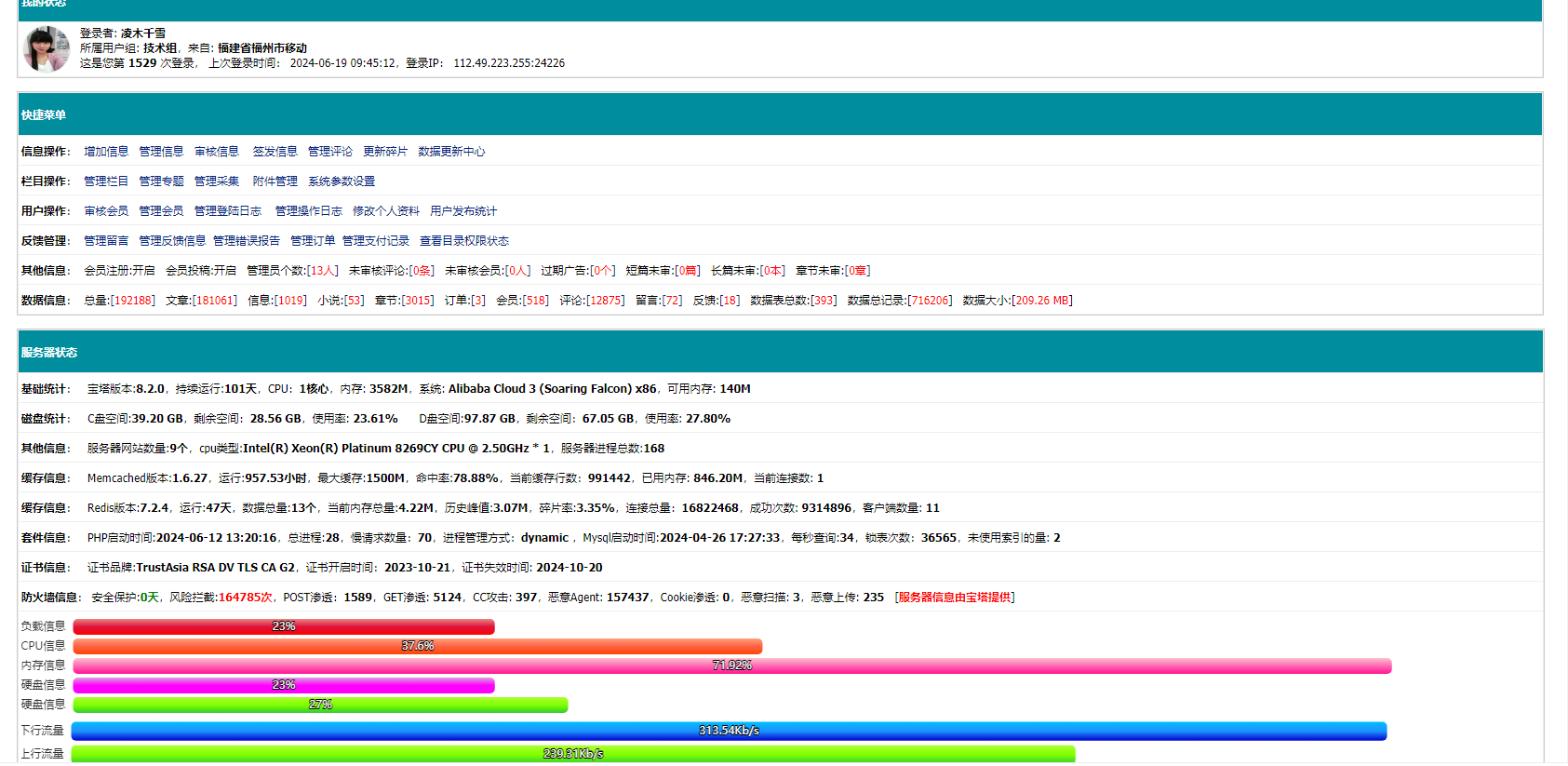1568x766 pixels.
Task: Click the 上行流量 239.31Kb/s bar
Action: click(573, 754)
